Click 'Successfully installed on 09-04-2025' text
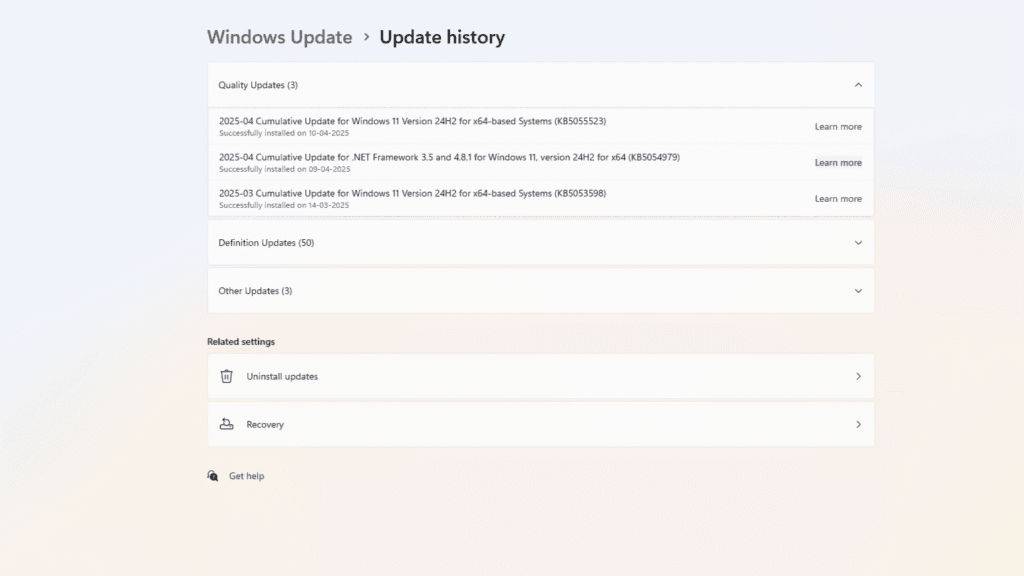The width and height of the screenshot is (1024, 576). click(x=284, y=169)
